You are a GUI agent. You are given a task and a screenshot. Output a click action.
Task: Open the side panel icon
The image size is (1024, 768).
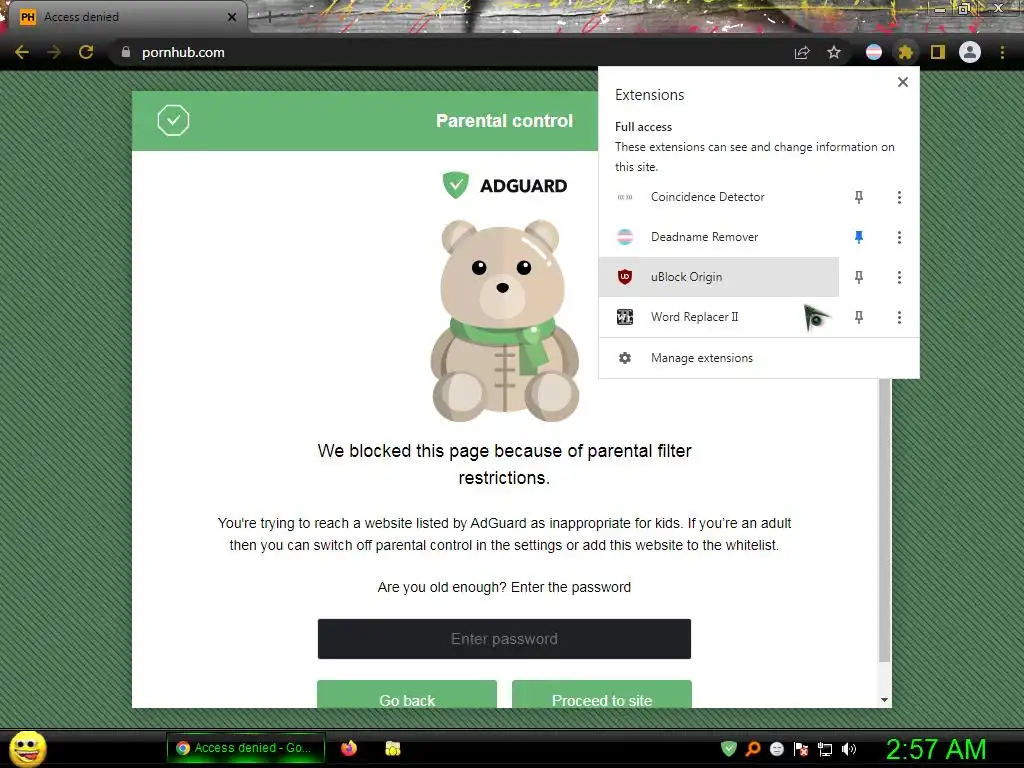pyautogui.click(x=938, y=52)
